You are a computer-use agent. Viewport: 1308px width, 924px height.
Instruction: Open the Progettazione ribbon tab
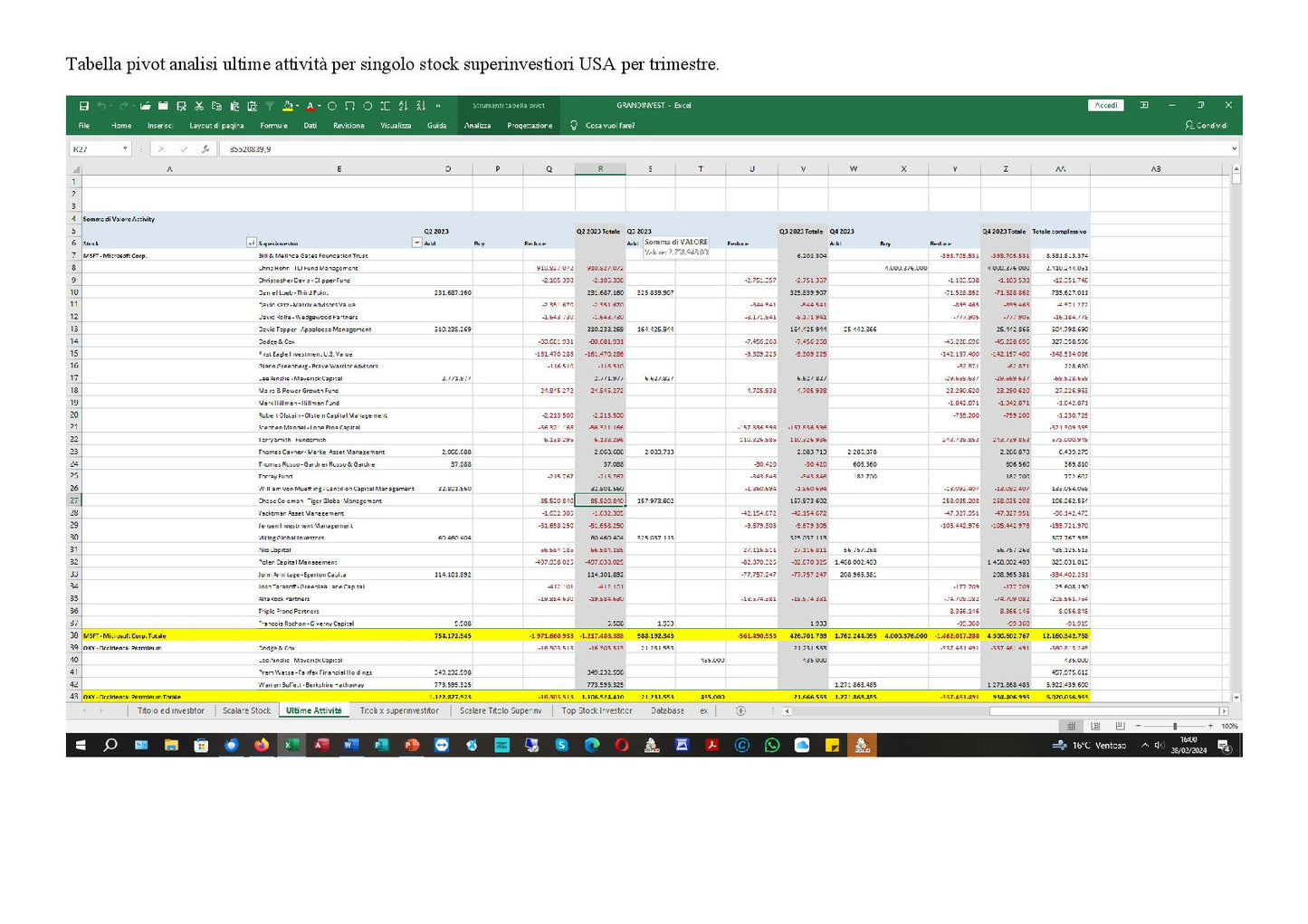(x=530, y=126)
